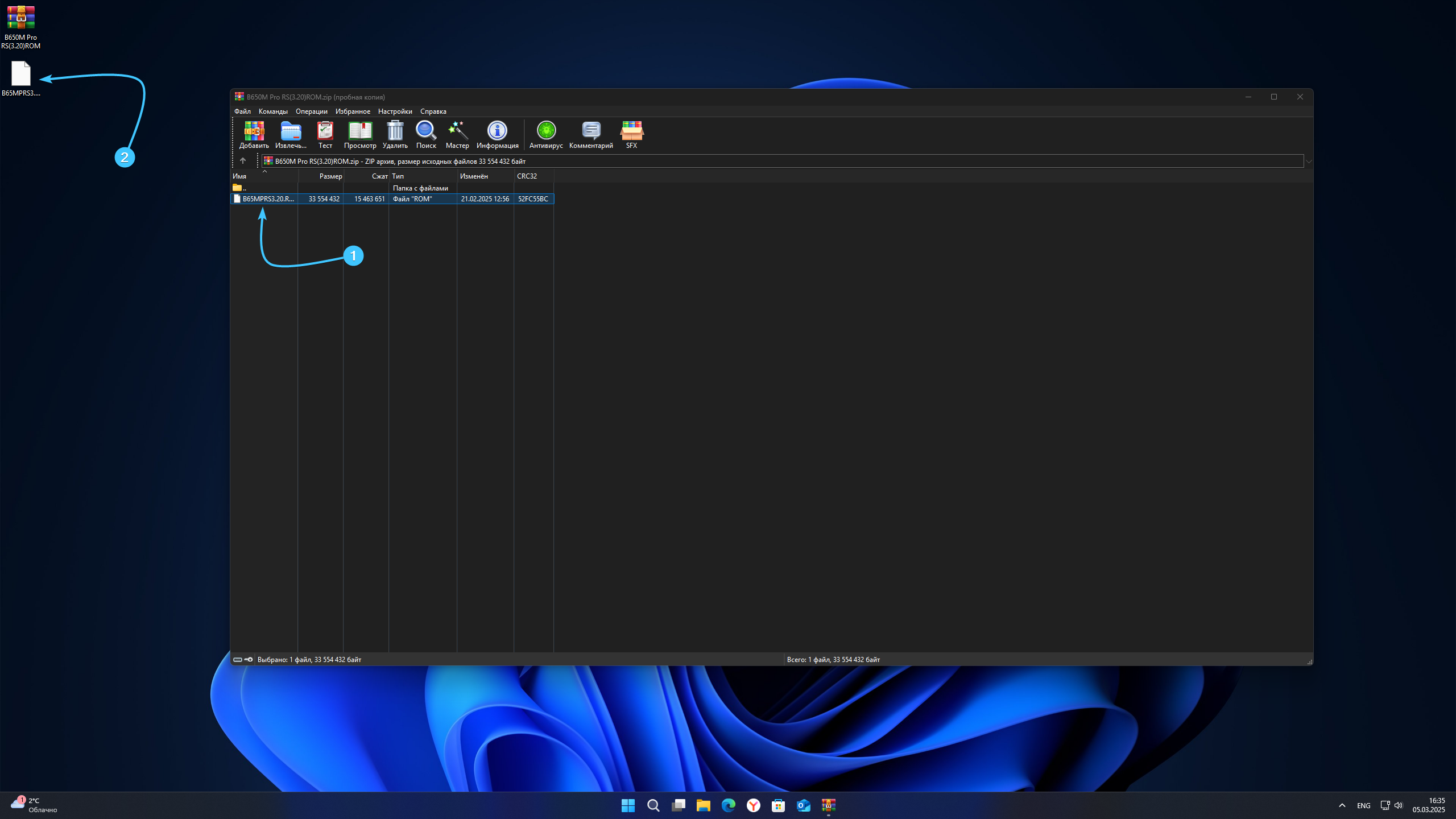Screen dimensions: 1456x819
Task: Open taskbar Search
Action: pyautogui.click(x=653, y=805)
